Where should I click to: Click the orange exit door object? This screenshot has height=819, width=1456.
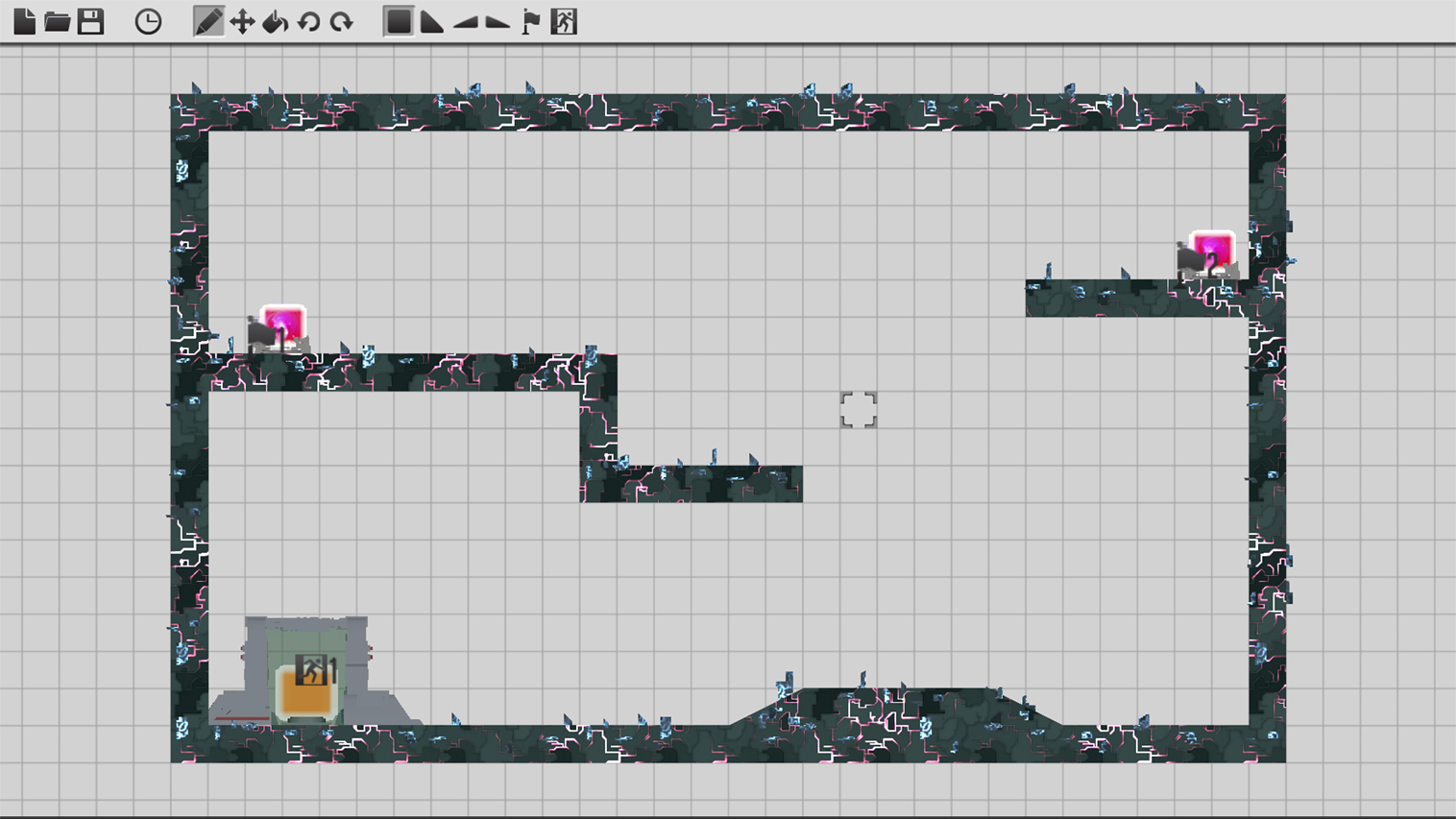click(x=307, y=687)
